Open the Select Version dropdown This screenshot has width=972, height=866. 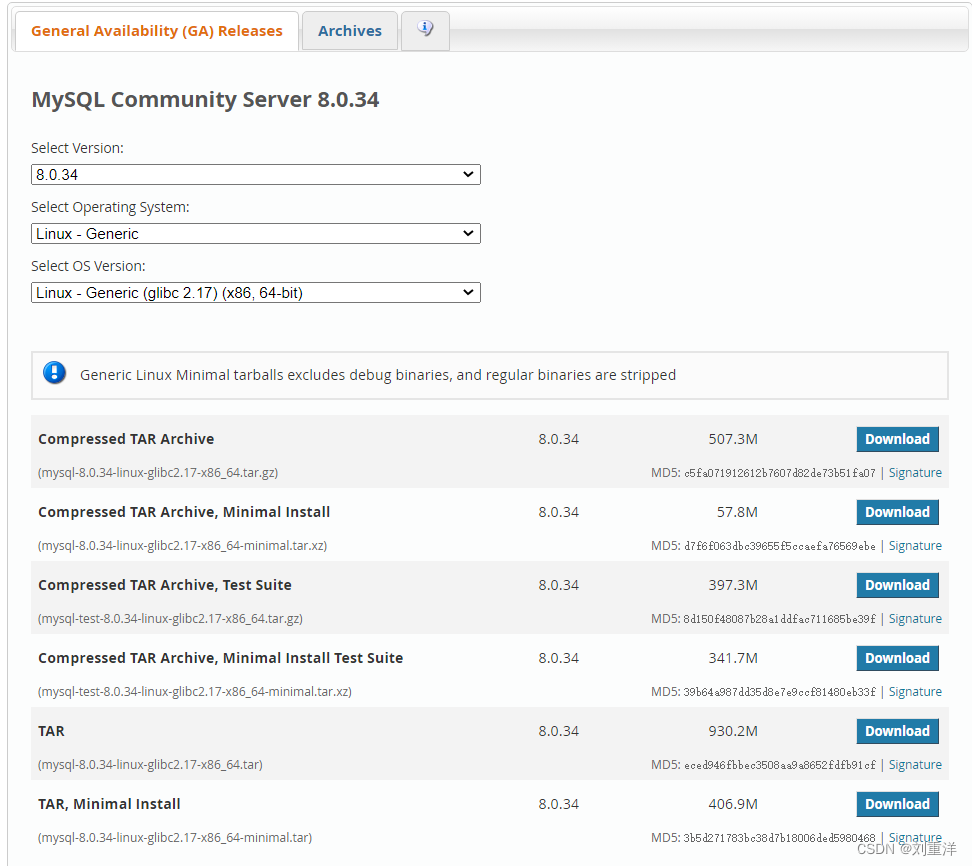[x=255, y=174]
